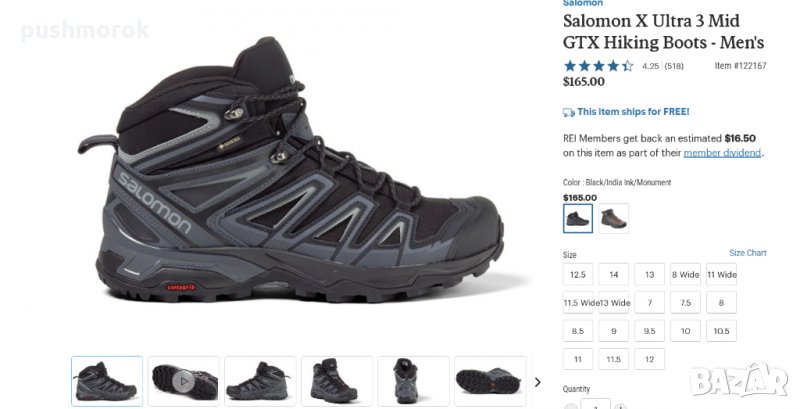Image resolution: width=800 pixels, height=409 pixels.
Task: Pick size 11.5 Wide
Action: click(578, 302)
